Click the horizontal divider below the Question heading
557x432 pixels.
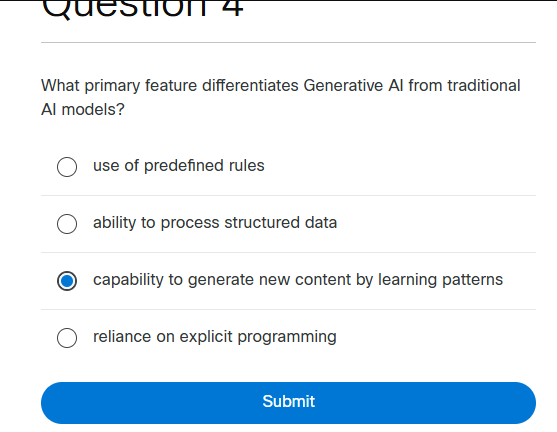pyautogui.click(x=288, y=42)
